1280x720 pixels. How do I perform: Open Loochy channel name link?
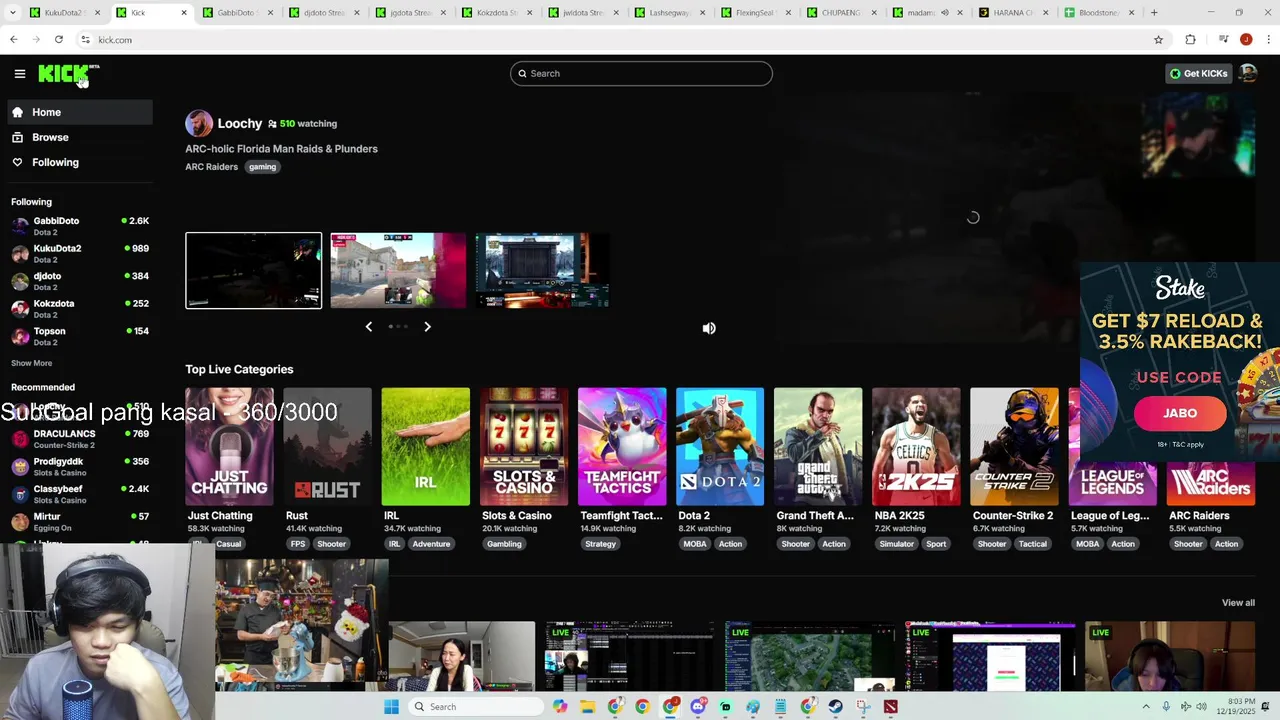coord(240,124)
